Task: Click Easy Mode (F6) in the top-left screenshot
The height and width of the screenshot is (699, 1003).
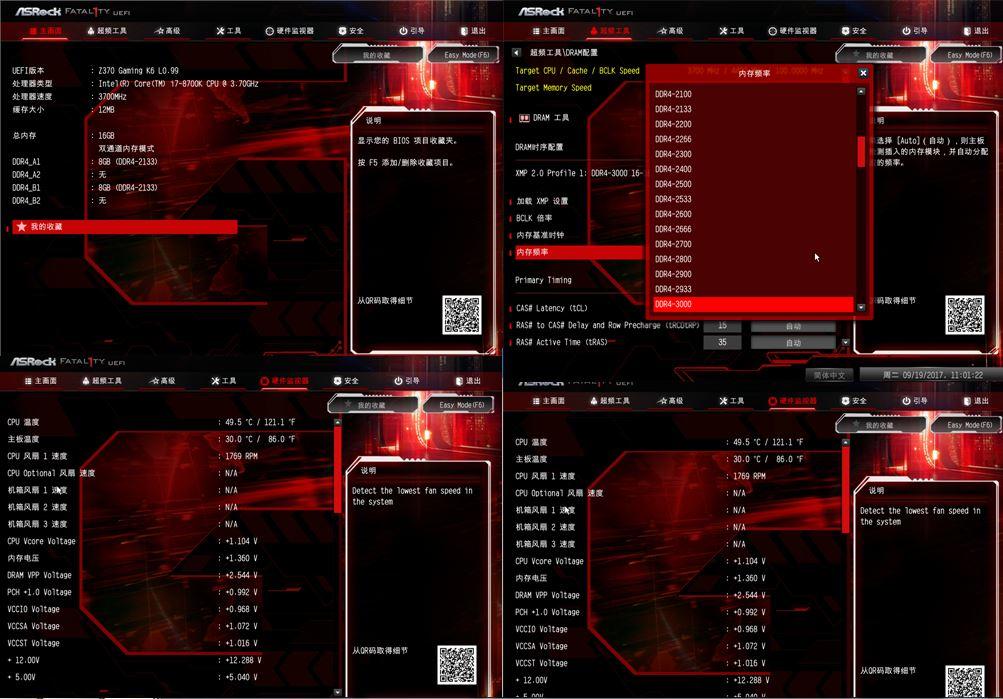Action: 466,55
